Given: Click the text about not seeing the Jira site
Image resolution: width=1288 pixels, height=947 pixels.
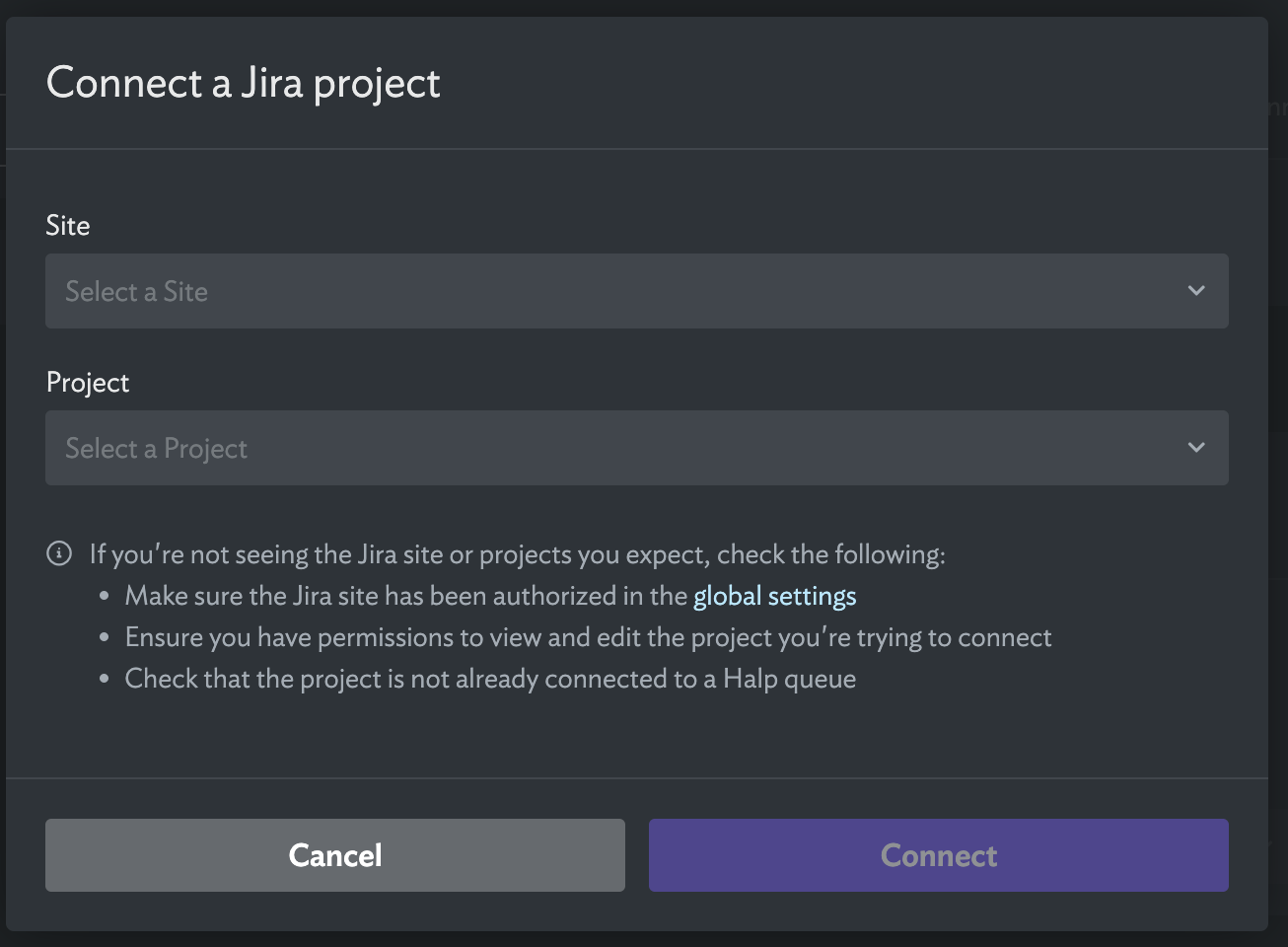Looking at the screenshot, I should (518, 554).
